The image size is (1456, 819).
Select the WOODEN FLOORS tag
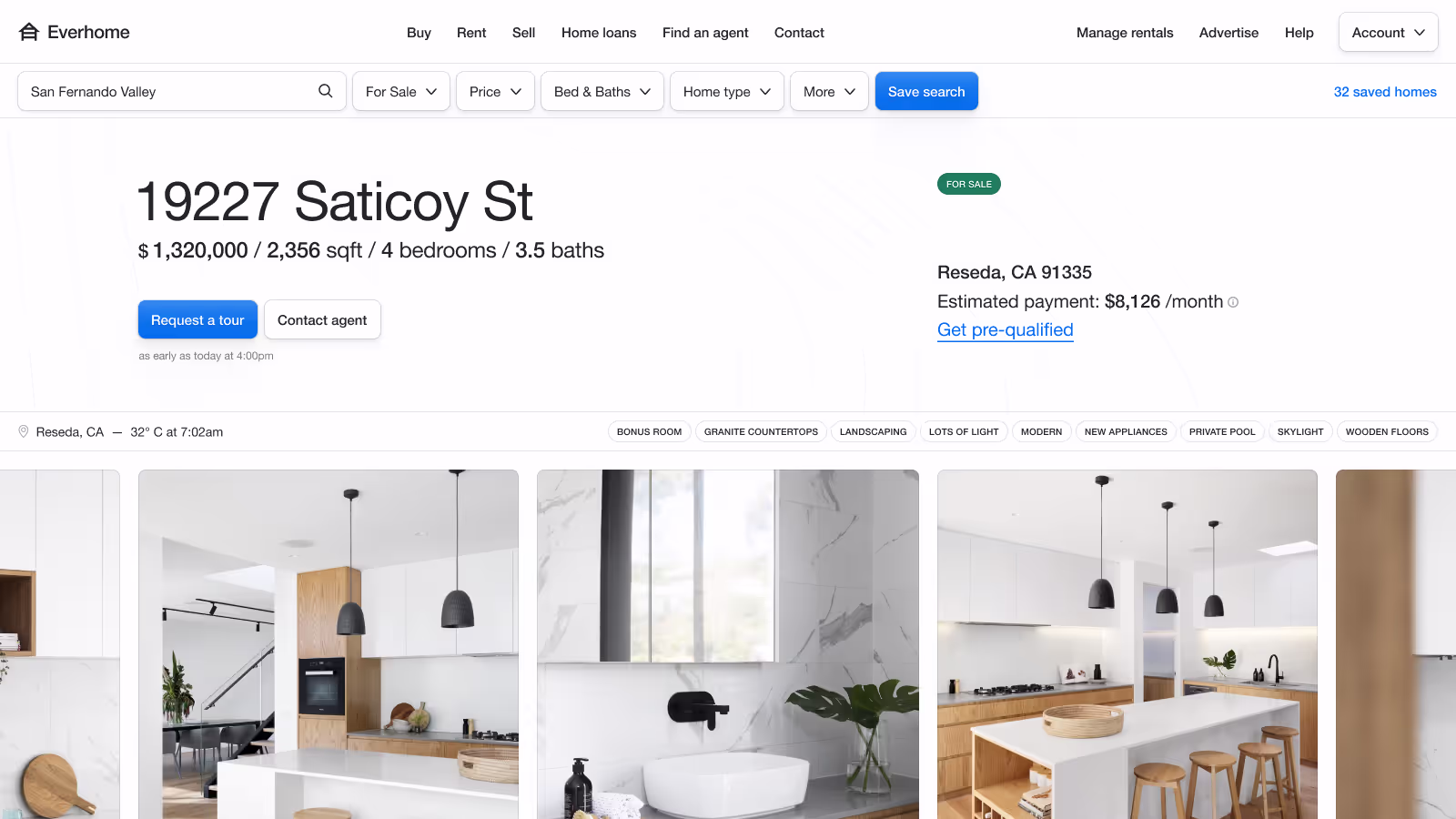(x=1387, y=431)
